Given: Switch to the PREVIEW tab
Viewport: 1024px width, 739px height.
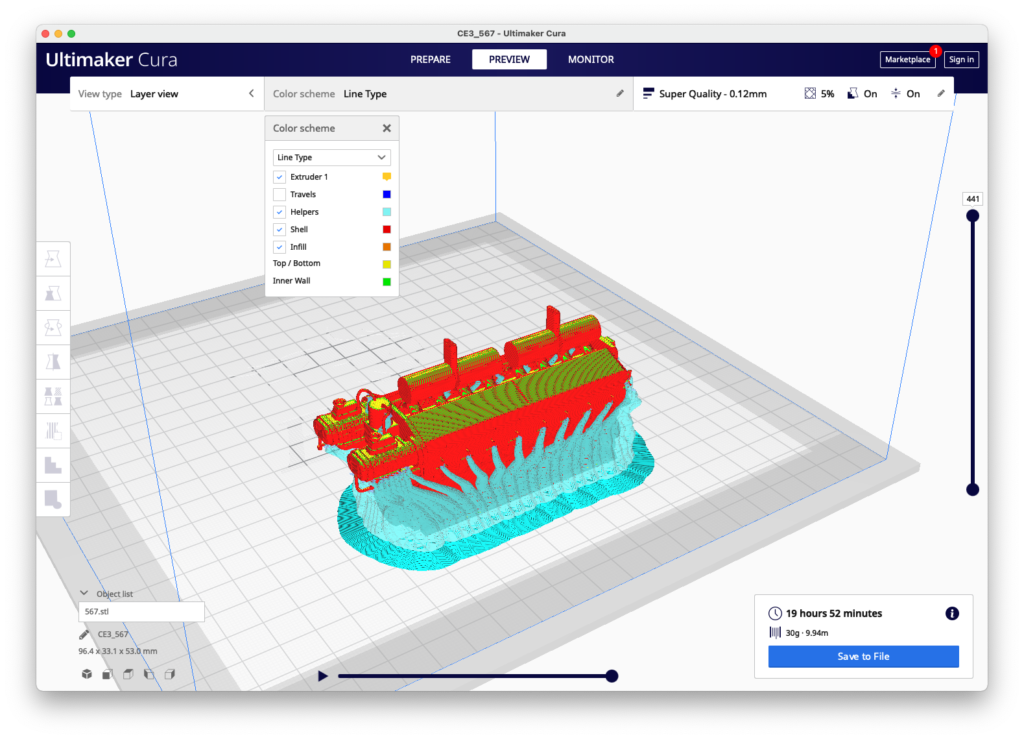Looking at the screenshot, I should point(509,59).
